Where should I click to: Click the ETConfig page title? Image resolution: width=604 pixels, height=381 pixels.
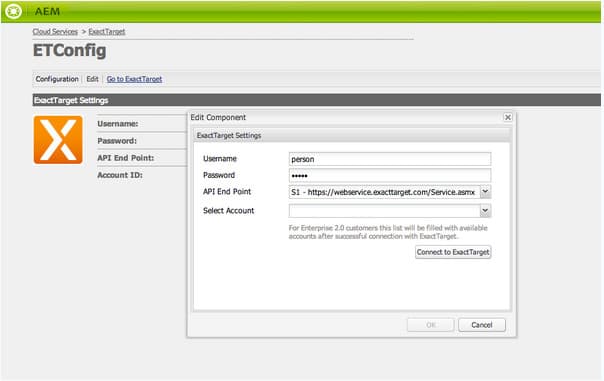click(x=69, y=50)
